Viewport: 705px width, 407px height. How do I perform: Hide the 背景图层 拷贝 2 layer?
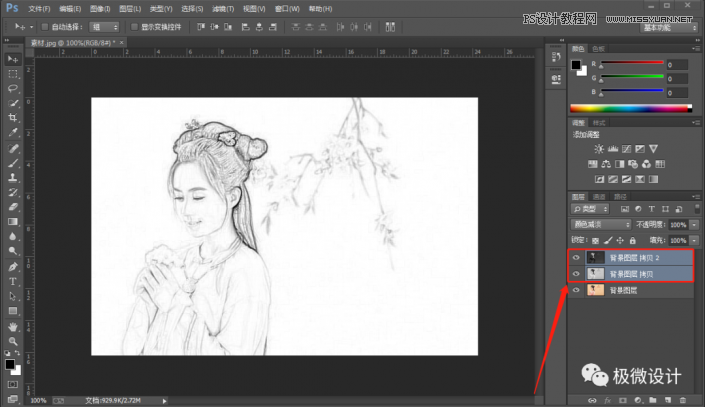(577, 257)
